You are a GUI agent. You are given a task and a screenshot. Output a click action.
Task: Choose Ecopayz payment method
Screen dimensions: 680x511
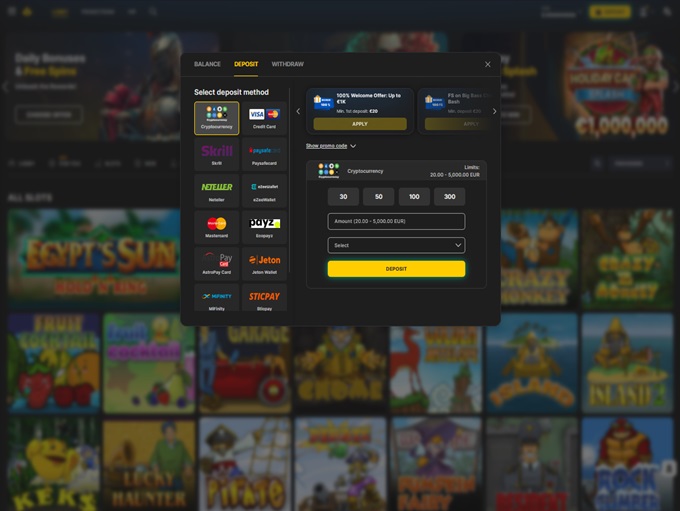(264, 227)
